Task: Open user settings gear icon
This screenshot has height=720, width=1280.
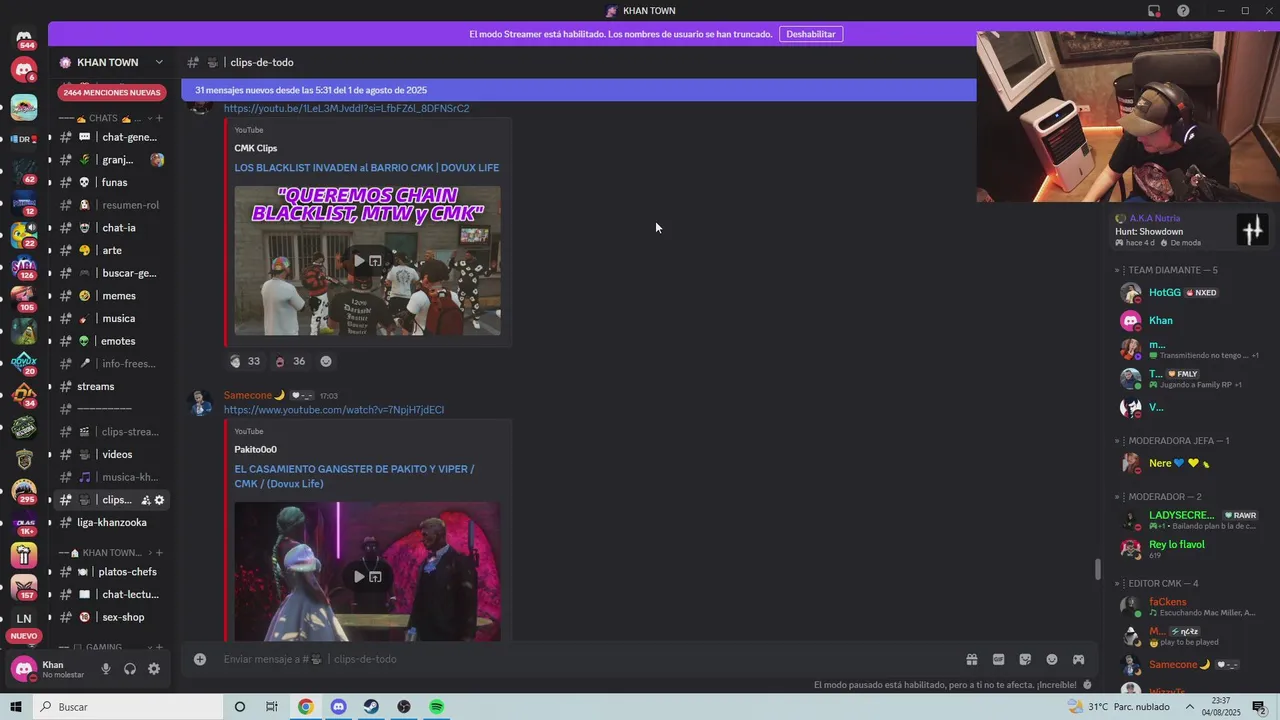Action: pos(154,669)
